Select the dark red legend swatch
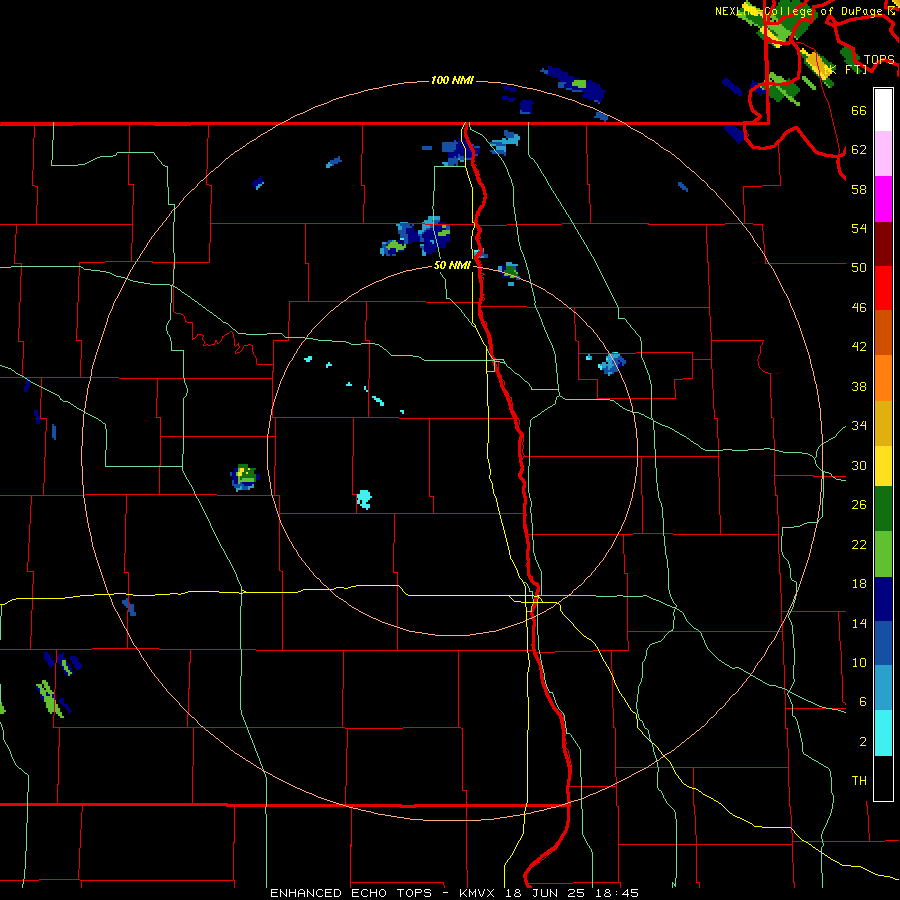This screenshot has width=900, height=900. tap(883, 243)
